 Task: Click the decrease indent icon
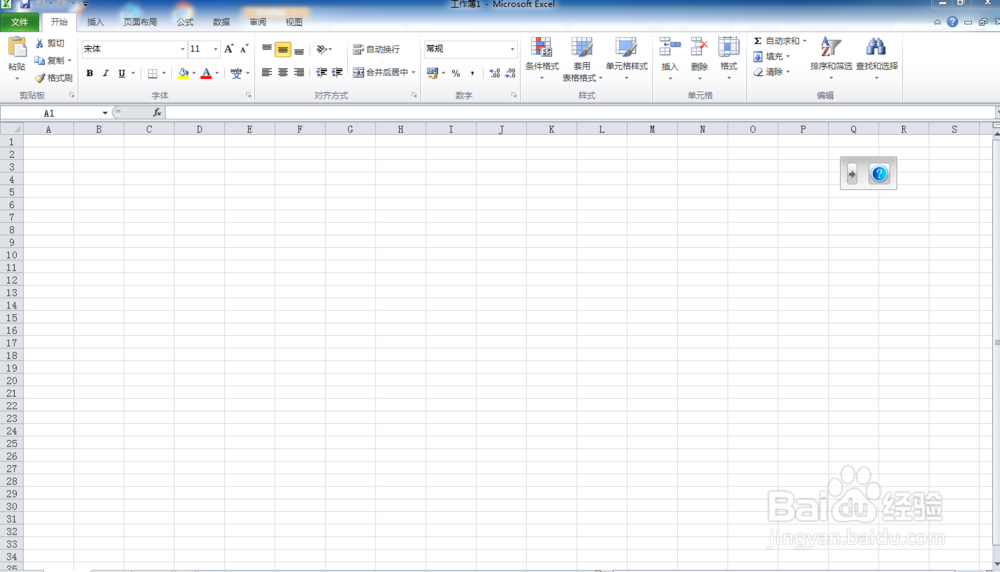point(321,73)
